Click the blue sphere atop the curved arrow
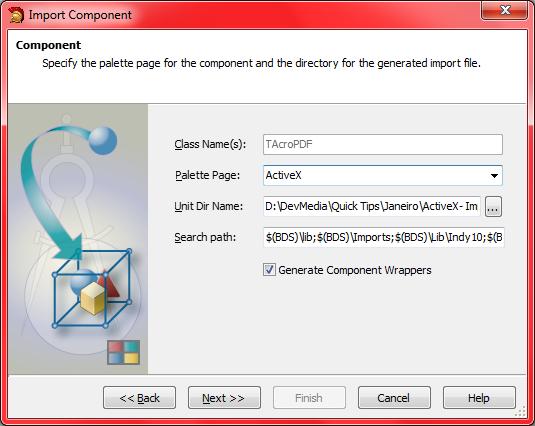535x426 pixels. point(103,141)
